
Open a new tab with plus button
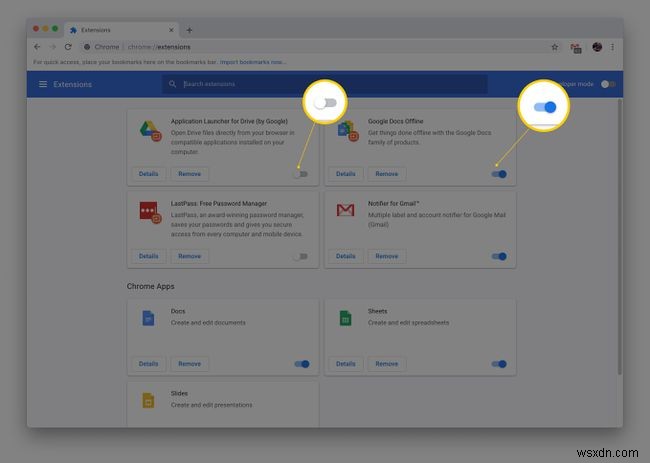click(189, 30)
